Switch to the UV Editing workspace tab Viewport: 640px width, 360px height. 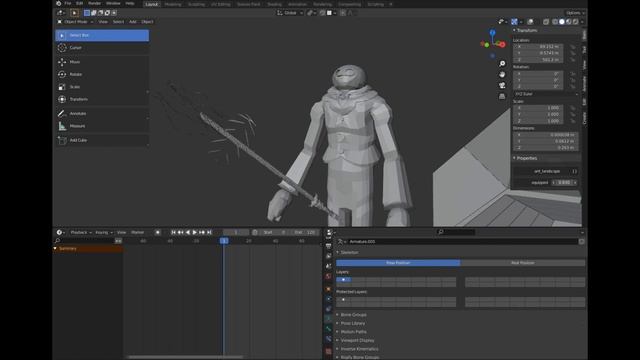221,4
